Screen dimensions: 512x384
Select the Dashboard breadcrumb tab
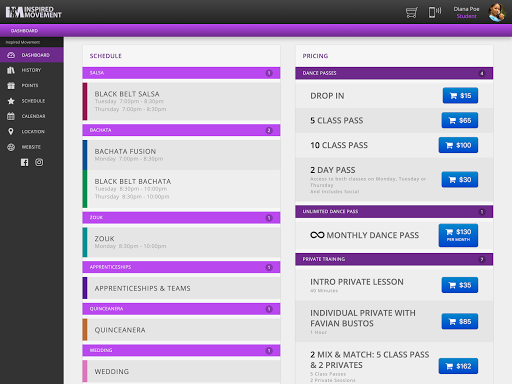pos(24,31)
